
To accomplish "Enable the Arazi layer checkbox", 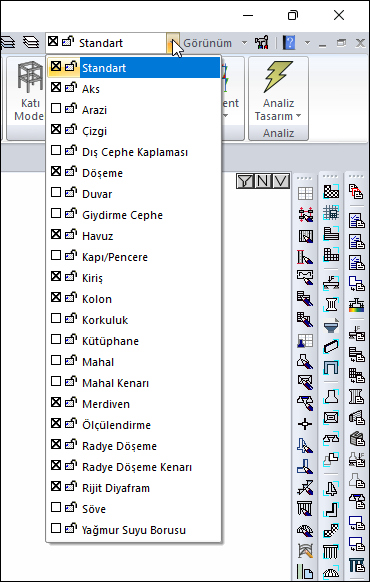I will coord(56,109).
